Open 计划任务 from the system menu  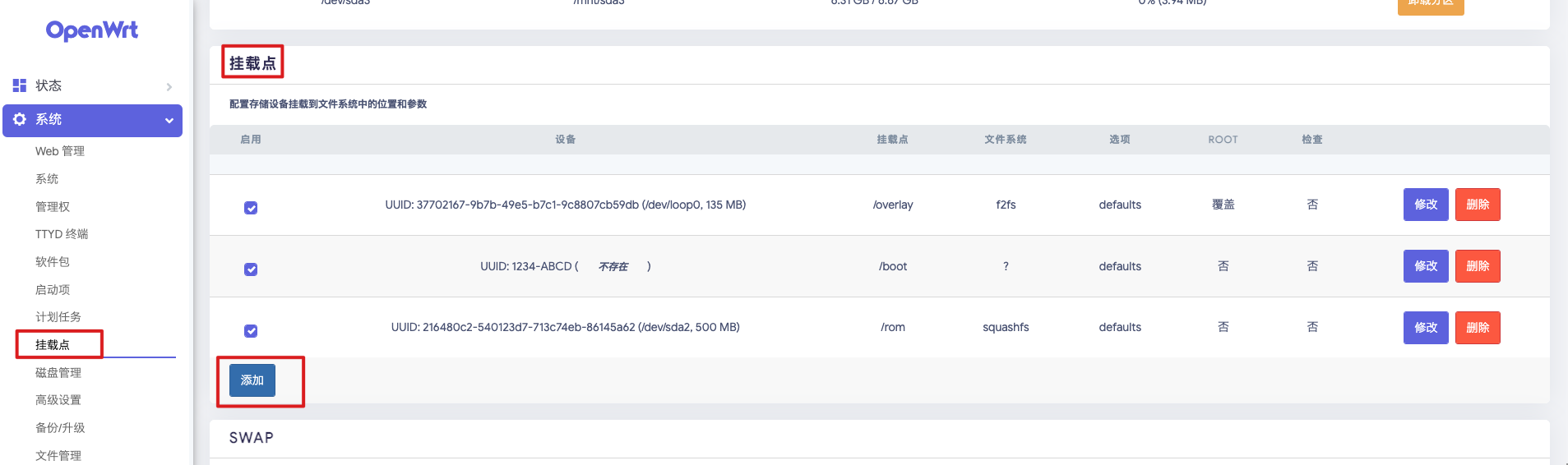[58, 317]
